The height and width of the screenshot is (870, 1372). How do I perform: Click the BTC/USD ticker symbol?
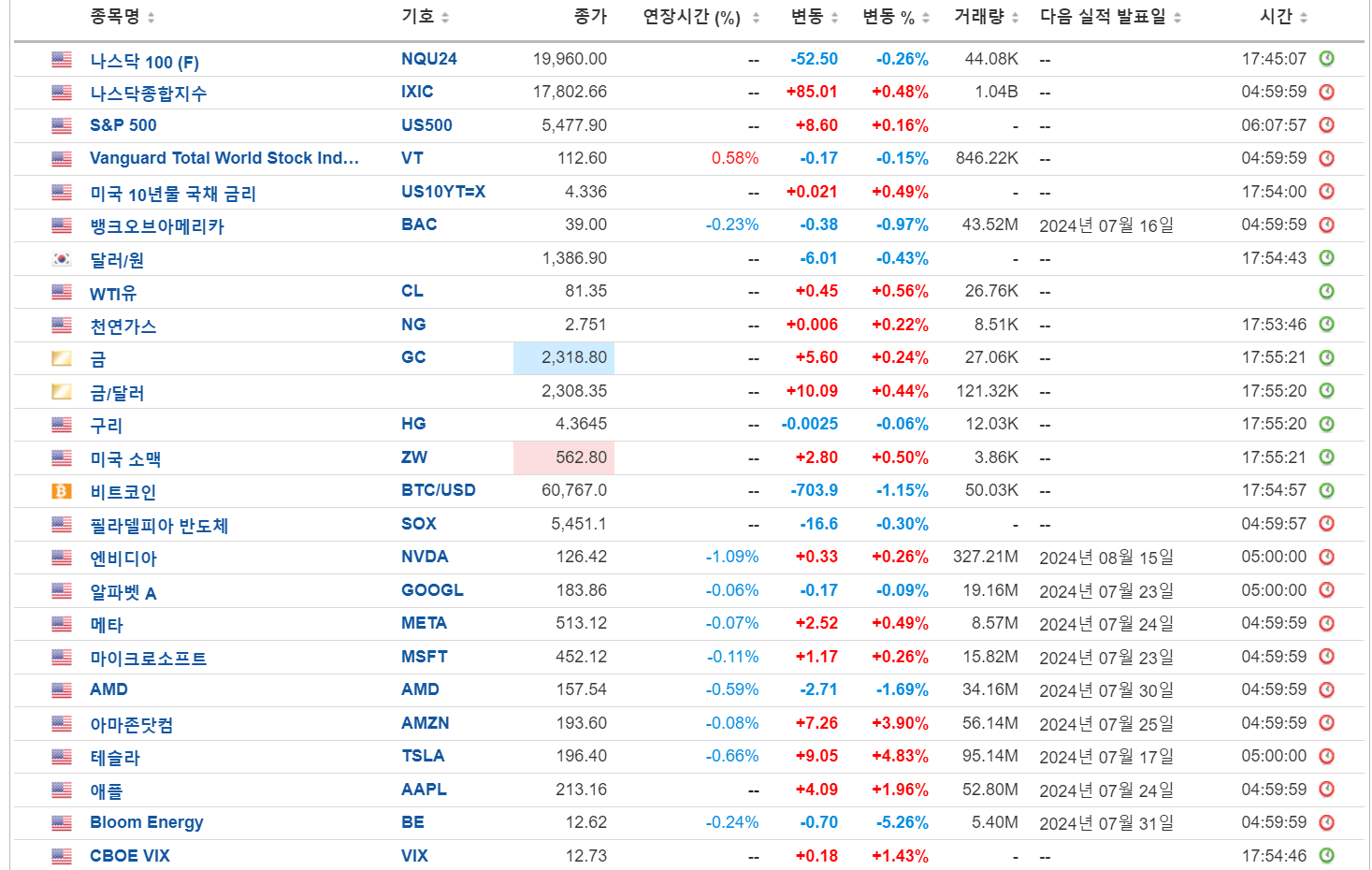coord(439,490)
